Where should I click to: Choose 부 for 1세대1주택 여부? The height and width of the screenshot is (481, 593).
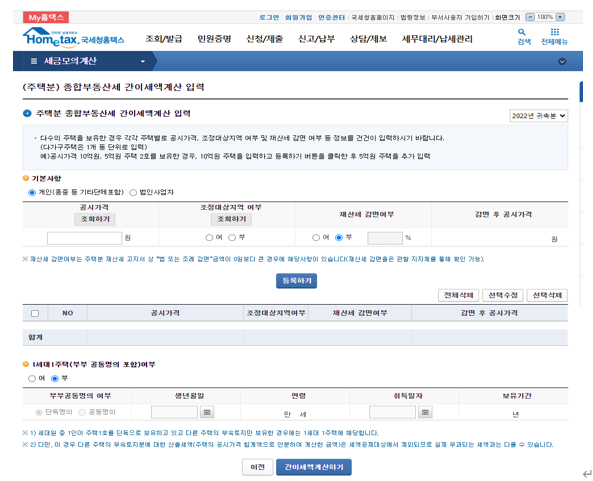click(x=55, y=378)
